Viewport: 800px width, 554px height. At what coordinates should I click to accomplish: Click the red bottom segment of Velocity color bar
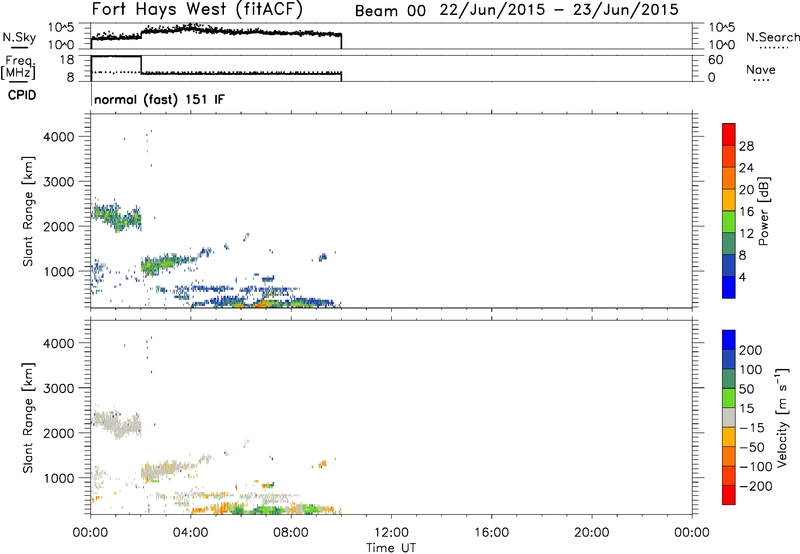(x=729, y=495)
